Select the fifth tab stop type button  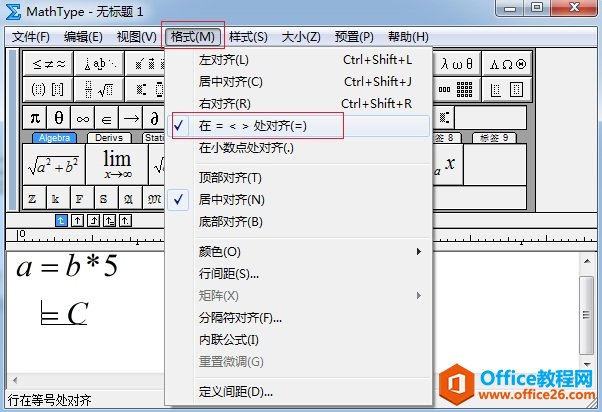[x=125, y=220]
